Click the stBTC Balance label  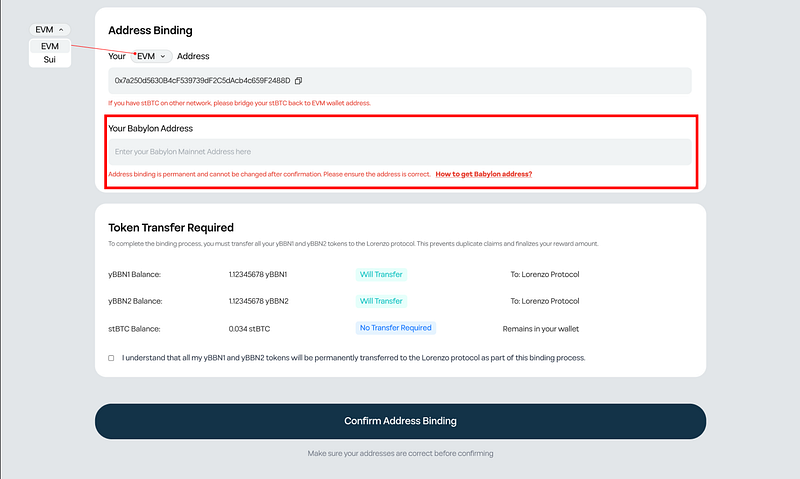point(134,329)
